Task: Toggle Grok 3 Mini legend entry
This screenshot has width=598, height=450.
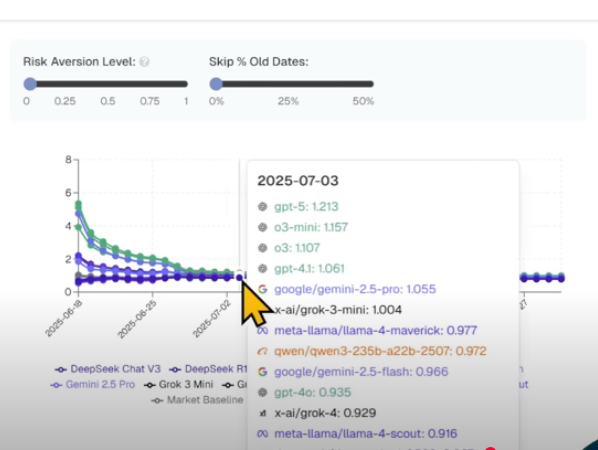Action: [178, 384]
